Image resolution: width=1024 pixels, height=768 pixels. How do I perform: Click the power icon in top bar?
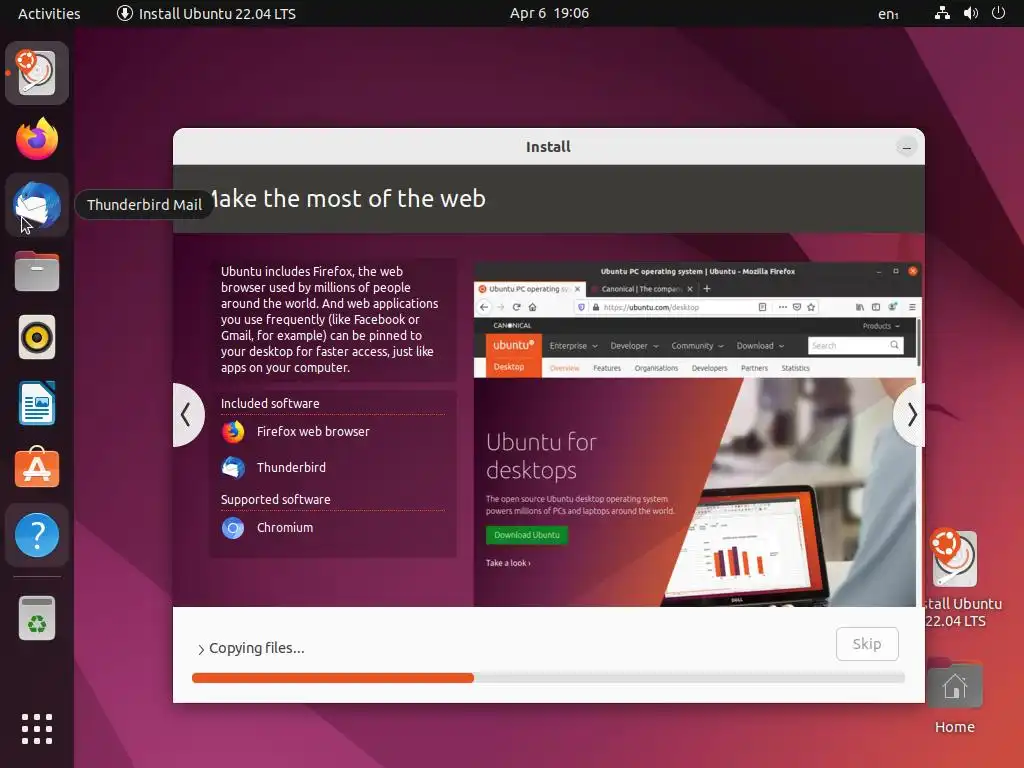[x=998, y=13]
